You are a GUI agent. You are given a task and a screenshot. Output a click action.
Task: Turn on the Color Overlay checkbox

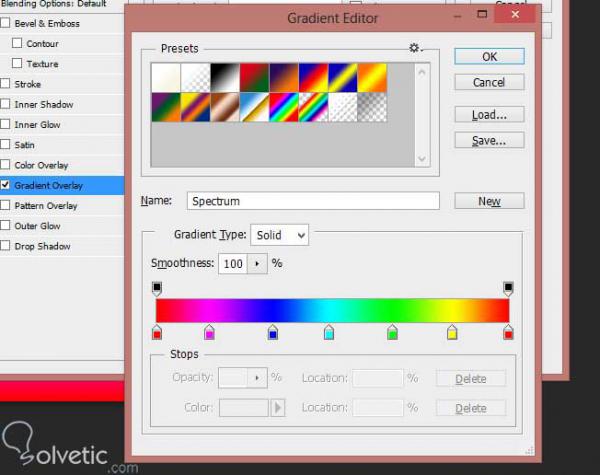click(5, 165)
